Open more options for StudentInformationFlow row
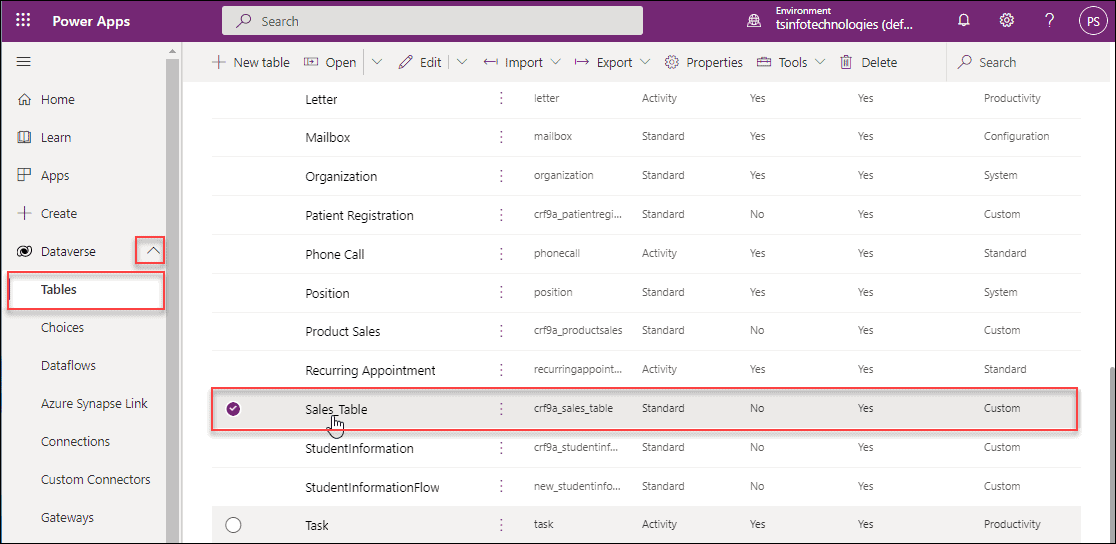This screenshot has height=544, width=1116. coord(502,486)
